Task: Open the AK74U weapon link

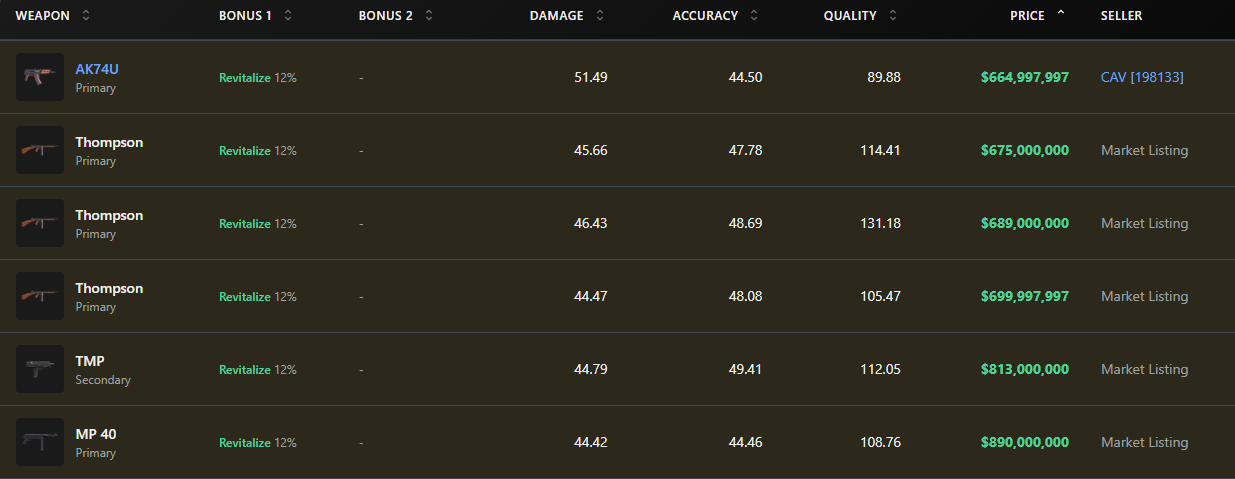Action: 97,69
